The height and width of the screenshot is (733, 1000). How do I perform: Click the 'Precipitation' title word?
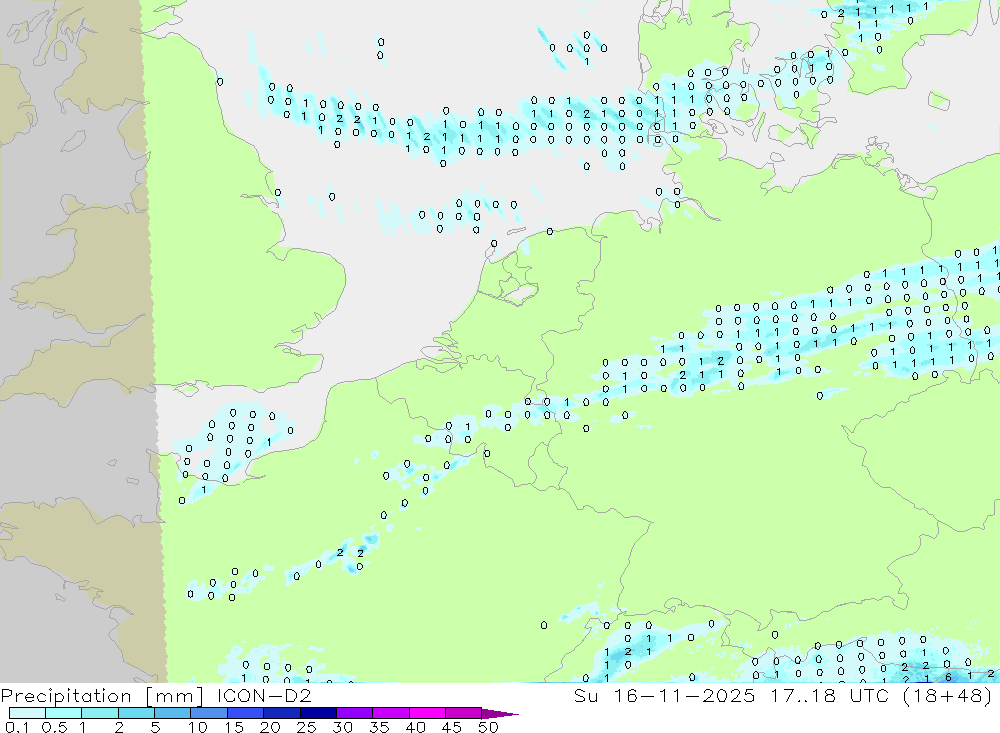[x=66, y=696]
